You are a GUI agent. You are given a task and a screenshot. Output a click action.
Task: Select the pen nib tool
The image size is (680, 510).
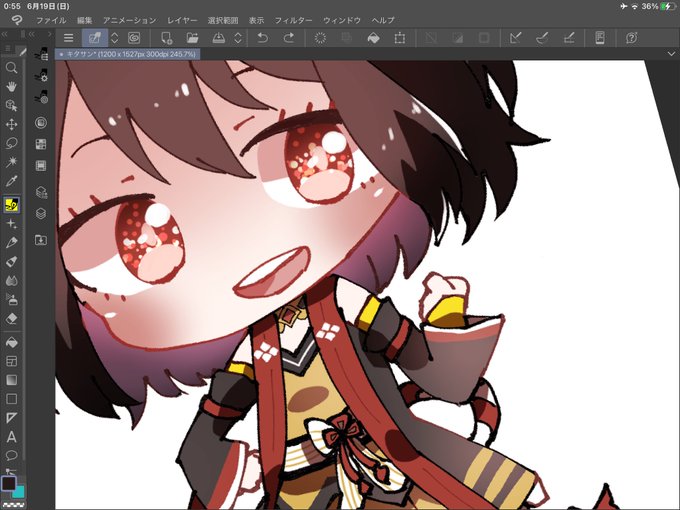tap(12, 242)
